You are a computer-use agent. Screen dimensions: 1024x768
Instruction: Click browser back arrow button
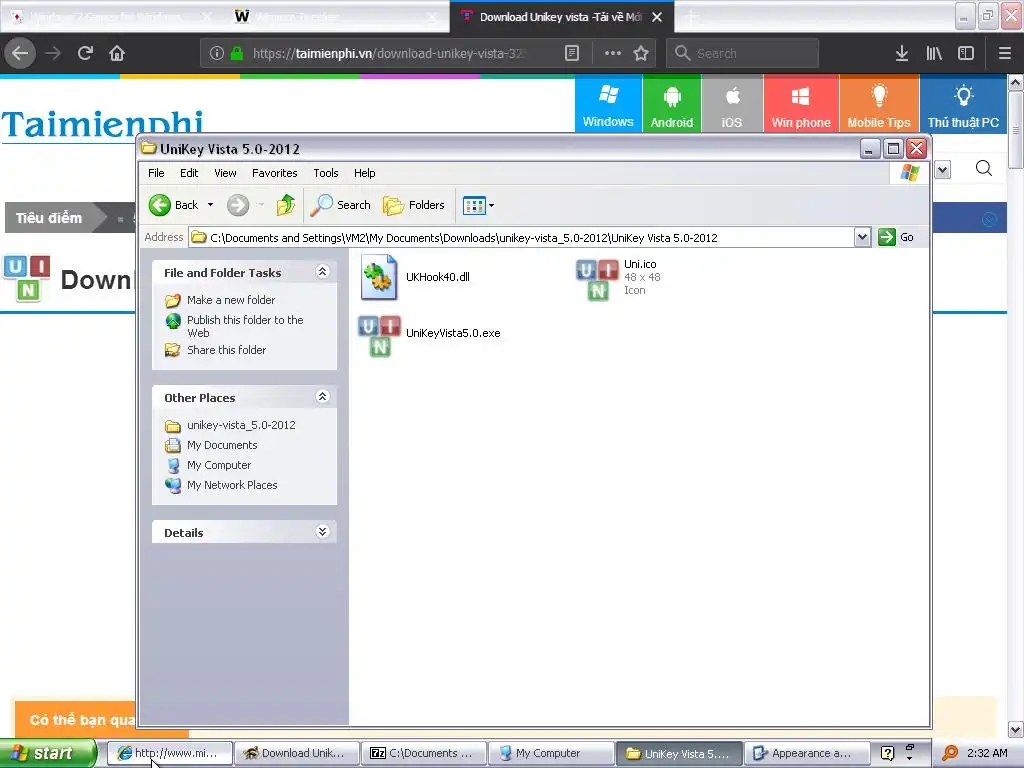(x=20, y=53)
